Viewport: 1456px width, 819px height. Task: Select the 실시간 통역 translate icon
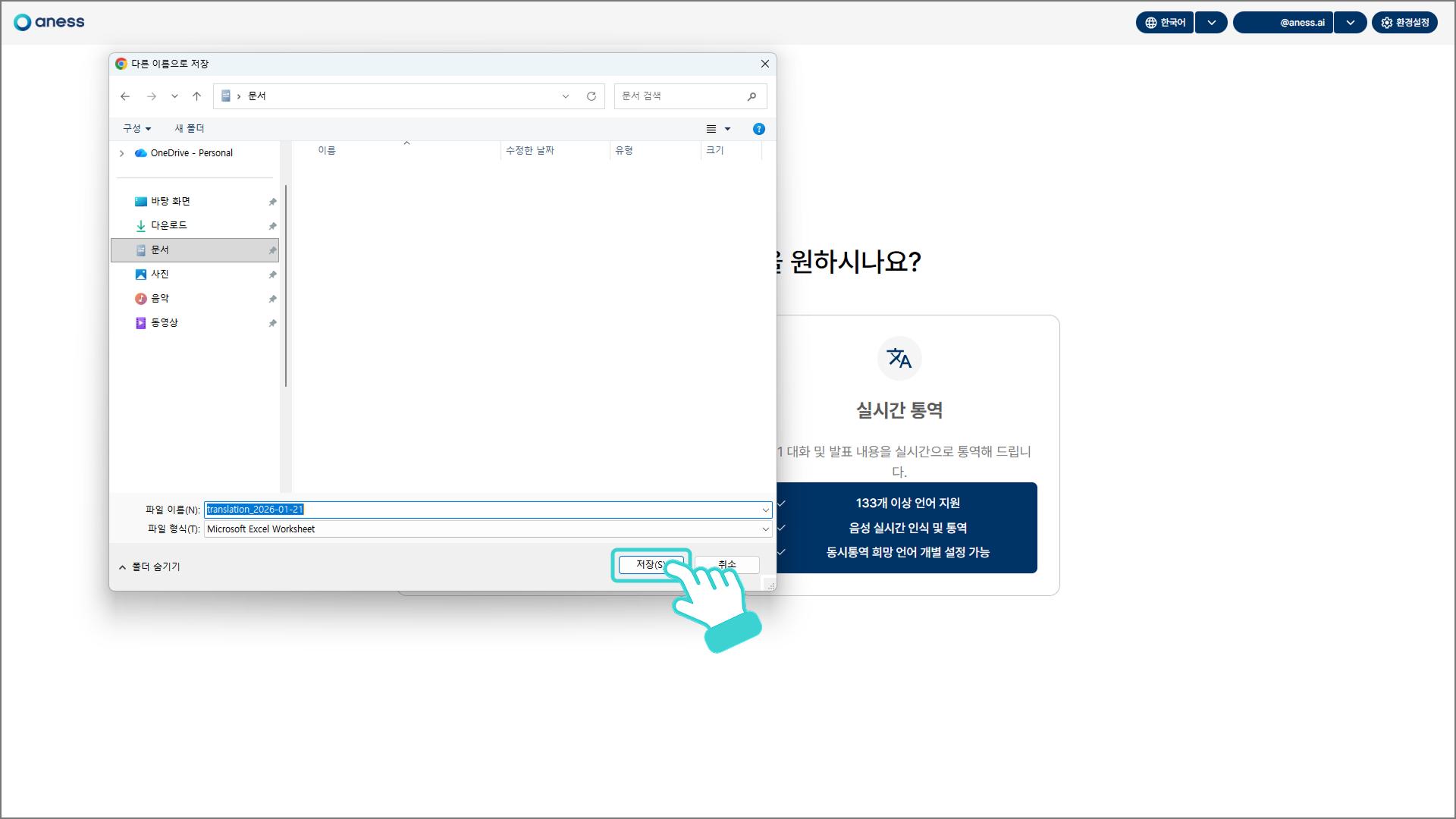[x=899, y=358]
